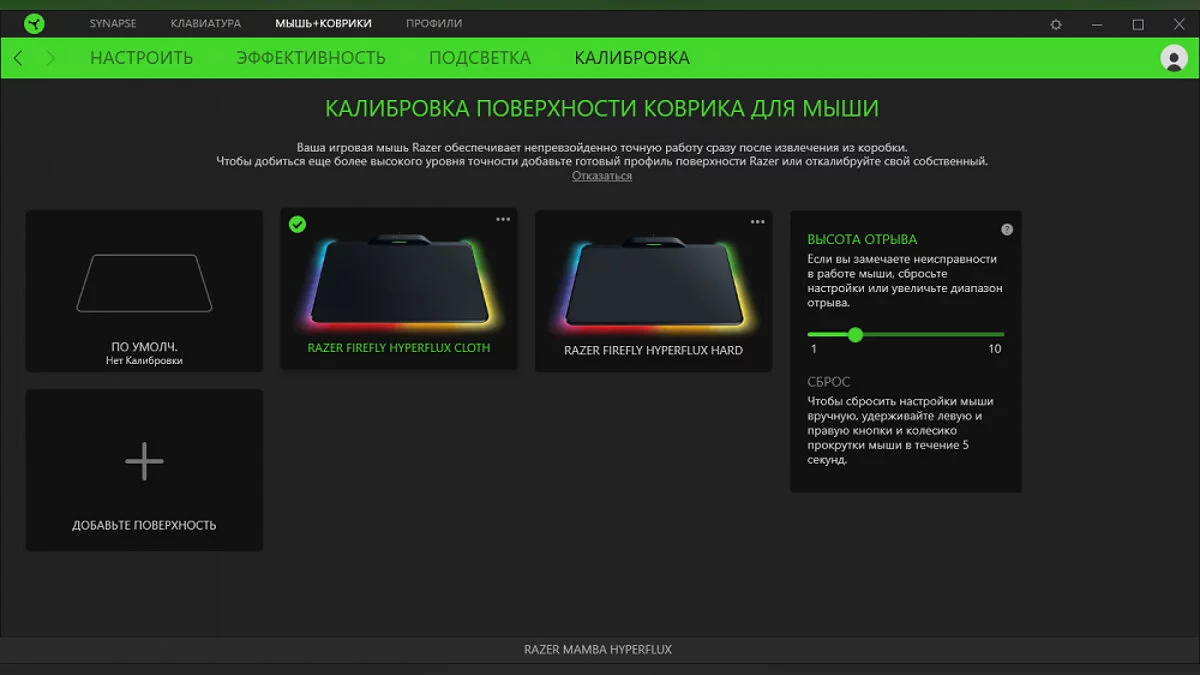The width and height of the screenshot is (1200, 675).
Task: Go back with the left arrow
Action: 18,58
